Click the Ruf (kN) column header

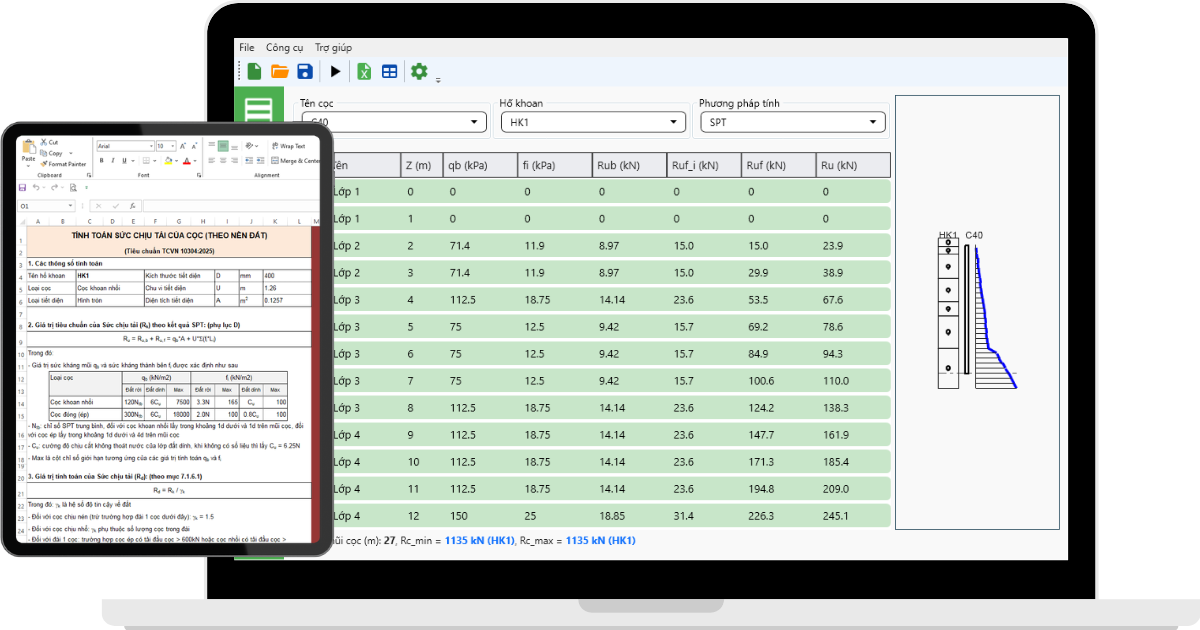[x=777, y=165]
